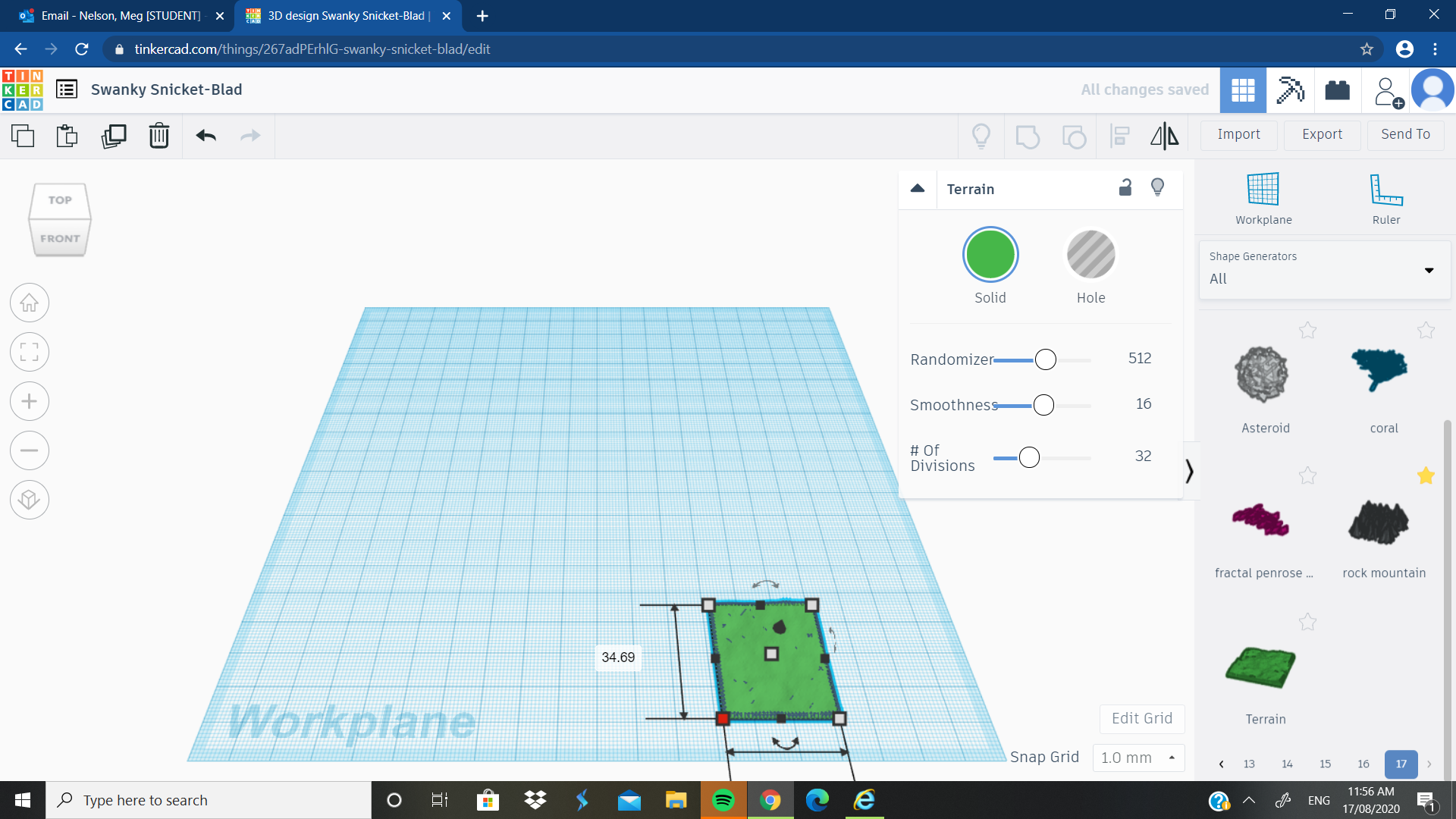Switch Terrain to Hole mode
The height and width of the screenshot is (819, 1456).
click(x=1090, y=254)
